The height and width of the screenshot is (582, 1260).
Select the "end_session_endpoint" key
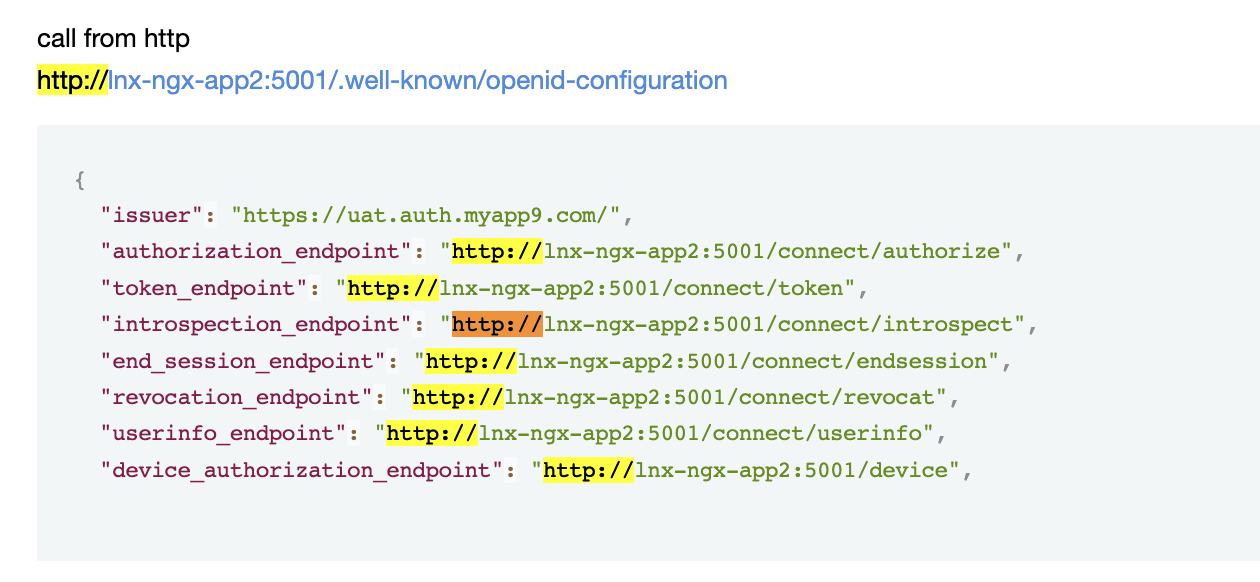tap(243, 360)
